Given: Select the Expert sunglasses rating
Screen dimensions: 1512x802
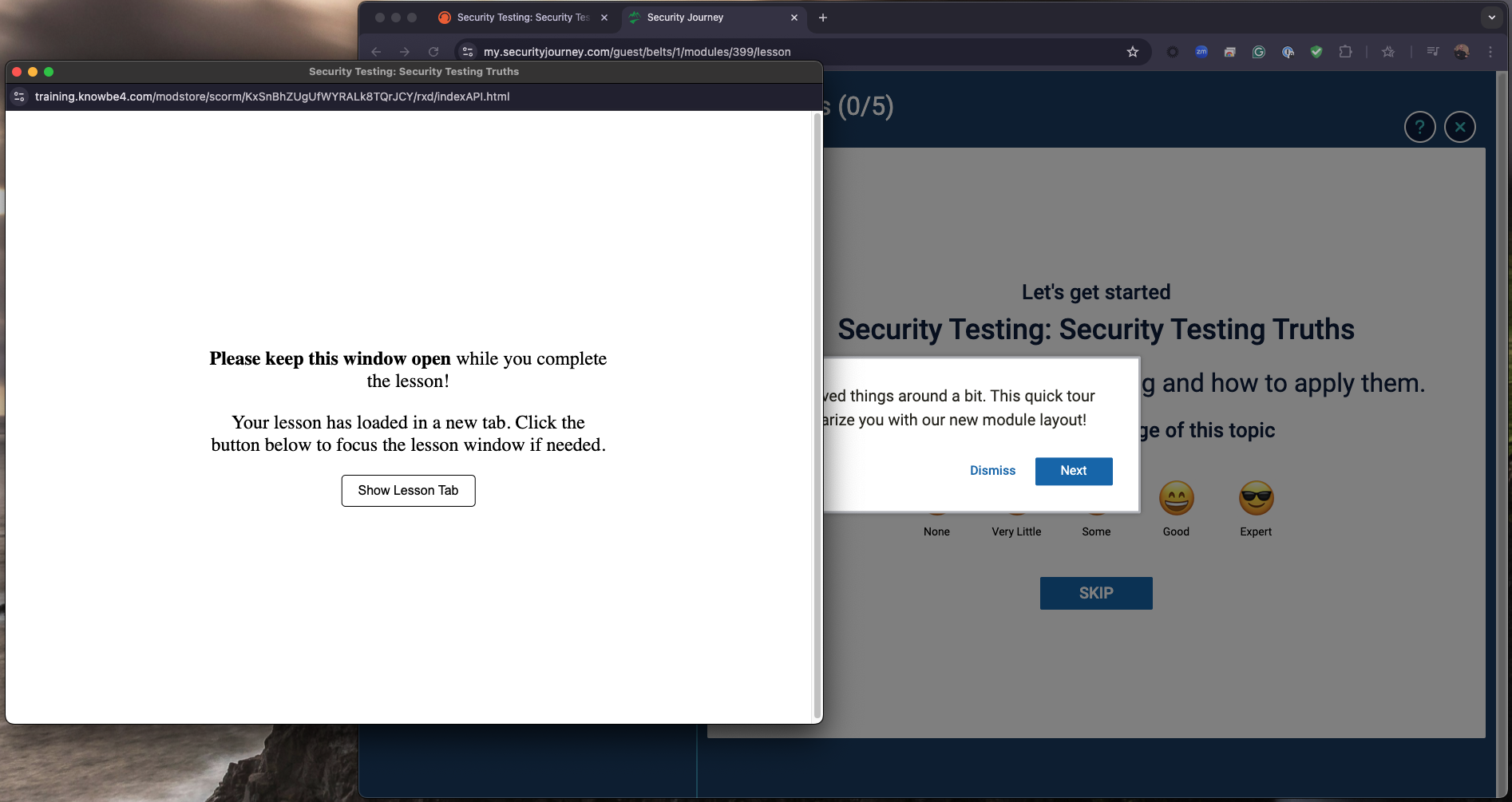Looking at the screenshot, I should 1256,495.
